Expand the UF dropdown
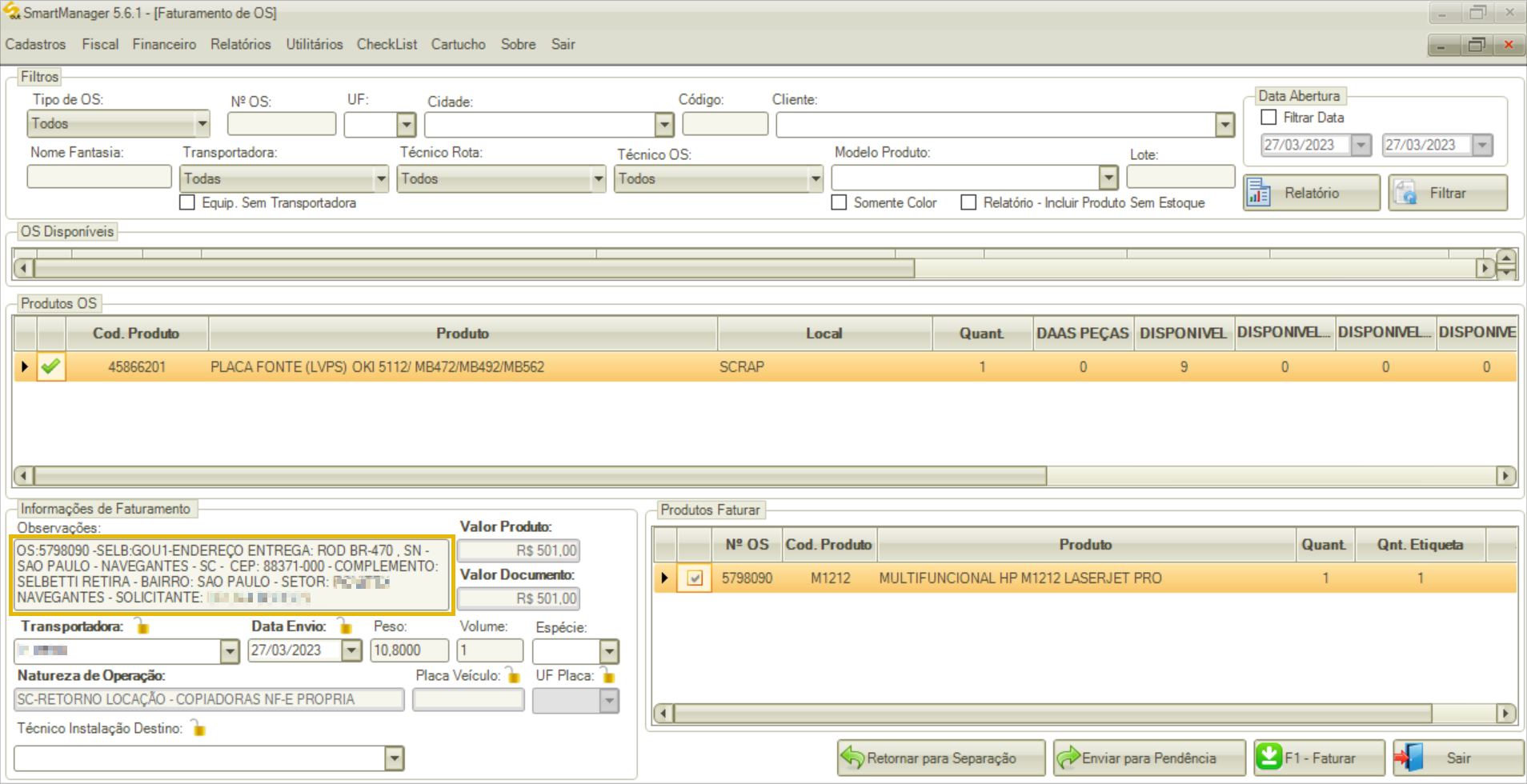1527x784 pixels. tap(407, 124)
